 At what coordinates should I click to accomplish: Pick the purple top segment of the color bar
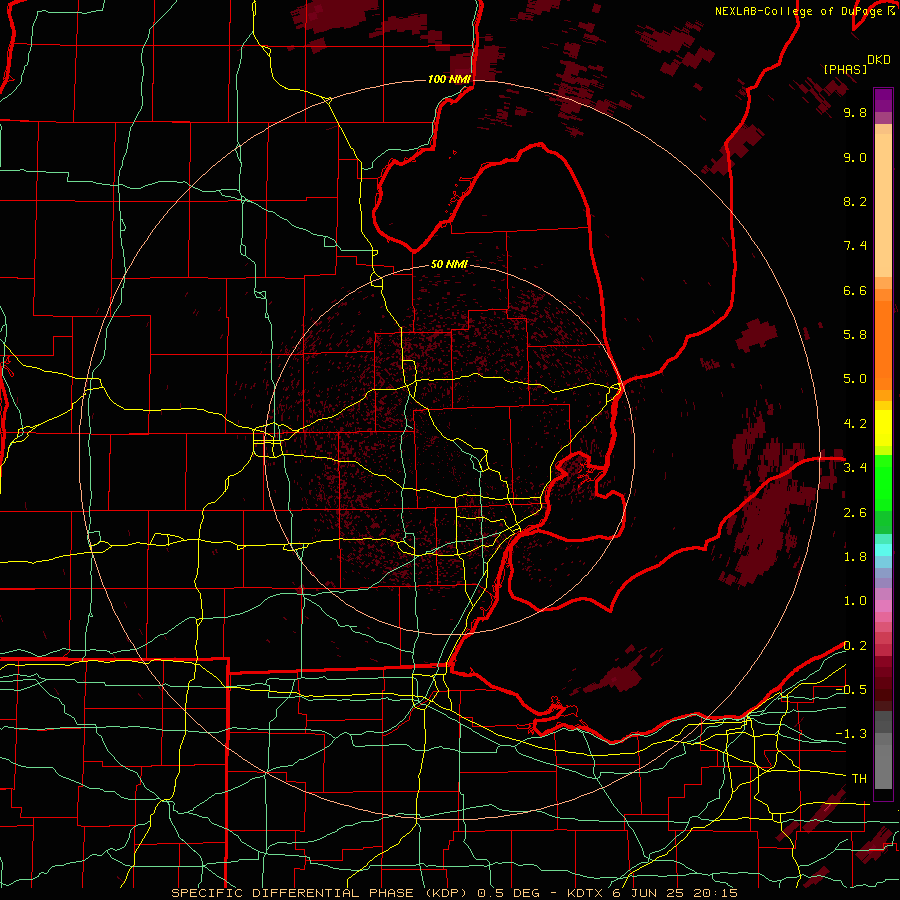(883, 100)
